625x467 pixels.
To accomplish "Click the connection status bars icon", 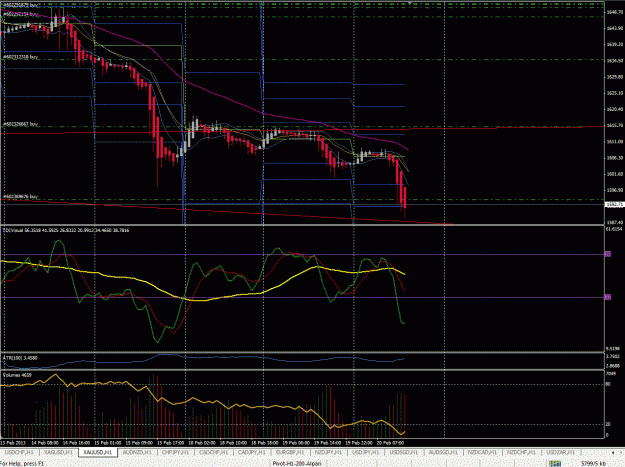I will click(x=555, y=463).
